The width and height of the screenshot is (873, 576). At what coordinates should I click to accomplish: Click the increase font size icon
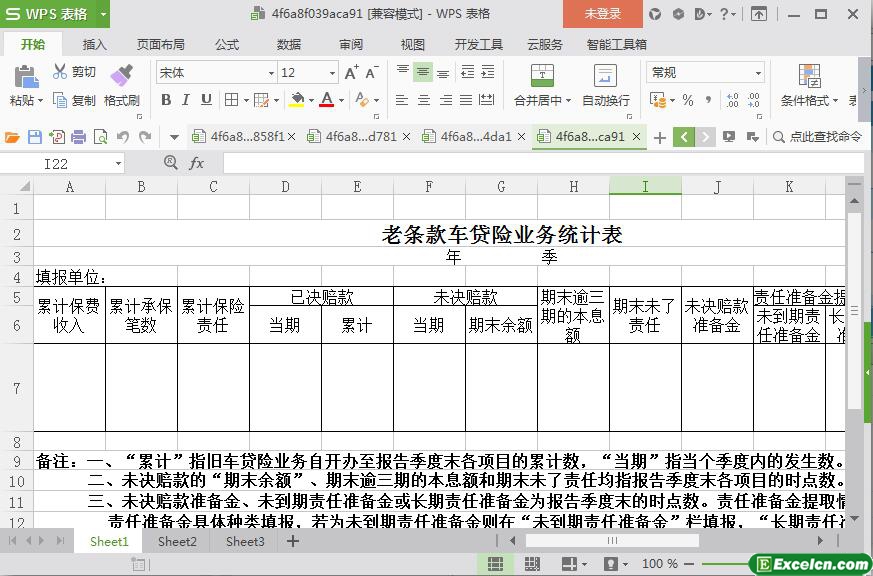[x=351, y=73]
